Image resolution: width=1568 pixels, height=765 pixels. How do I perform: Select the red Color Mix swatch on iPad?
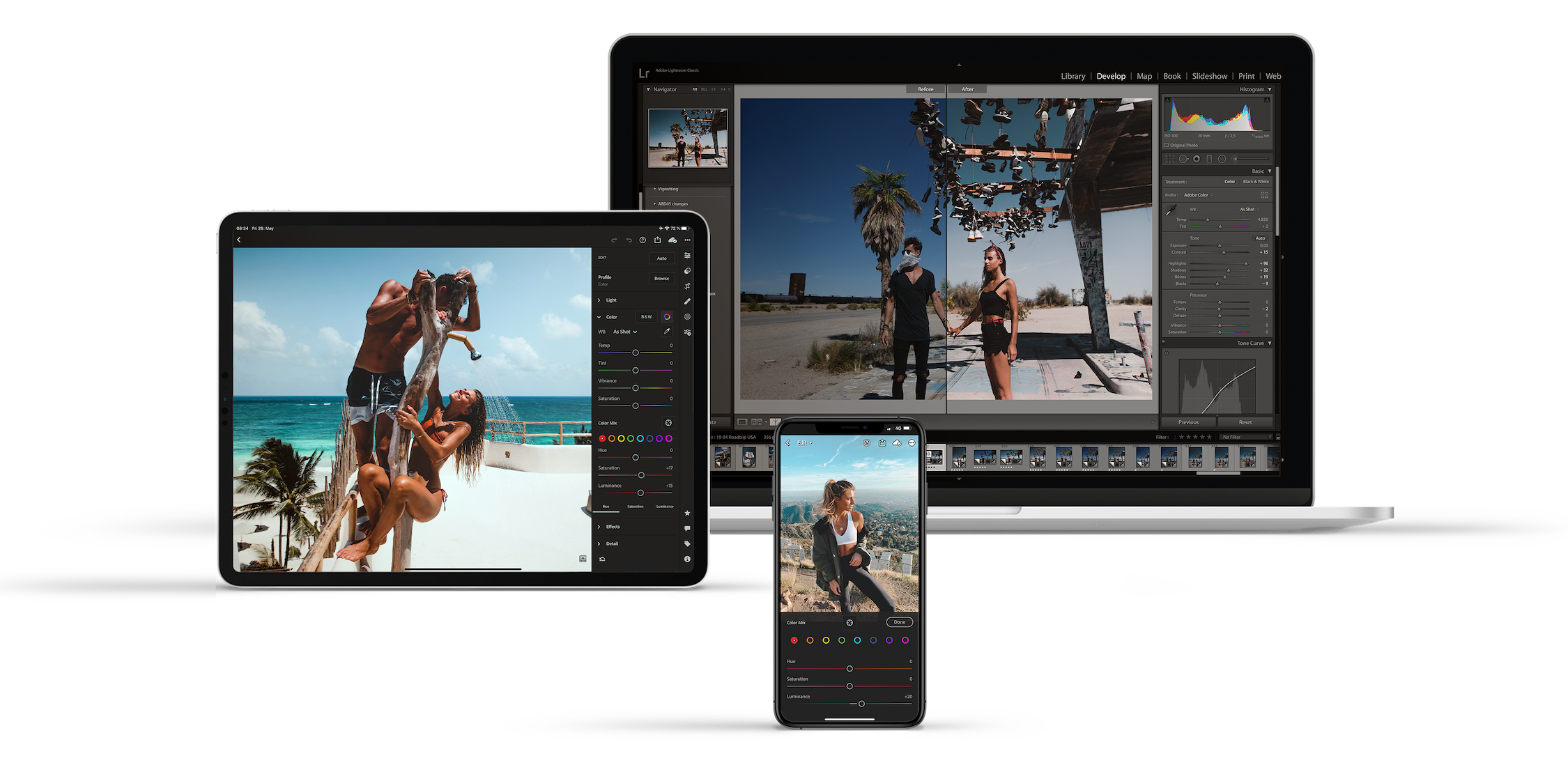(602, 438)
